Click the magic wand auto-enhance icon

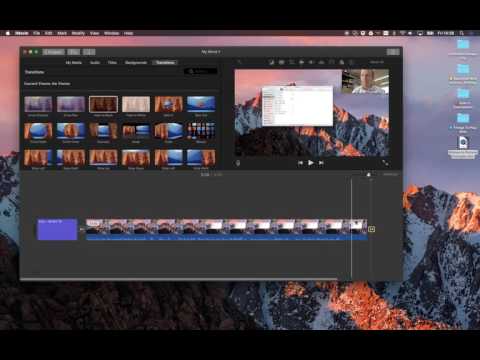click(x=239, y=62)
